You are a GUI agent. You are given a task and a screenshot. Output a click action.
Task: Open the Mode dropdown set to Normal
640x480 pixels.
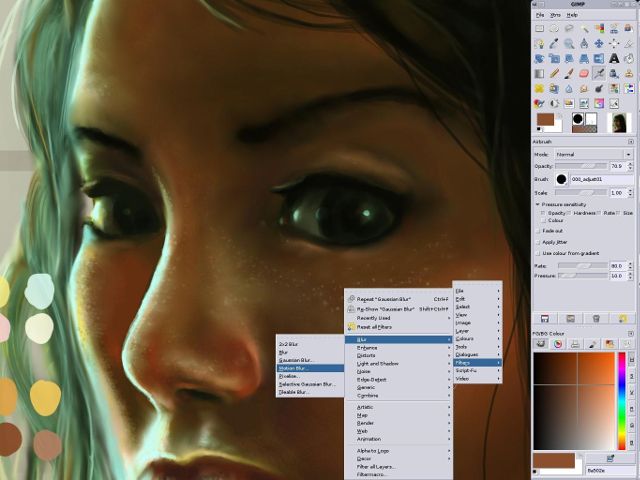[x=593, y=154]
